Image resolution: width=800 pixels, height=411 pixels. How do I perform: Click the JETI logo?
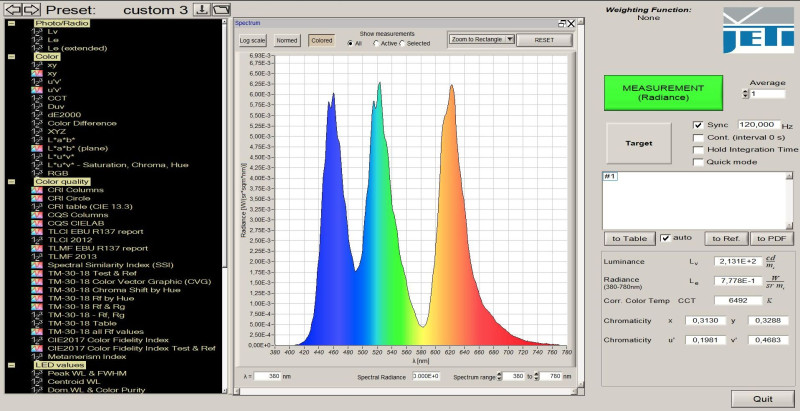(758, 30)
